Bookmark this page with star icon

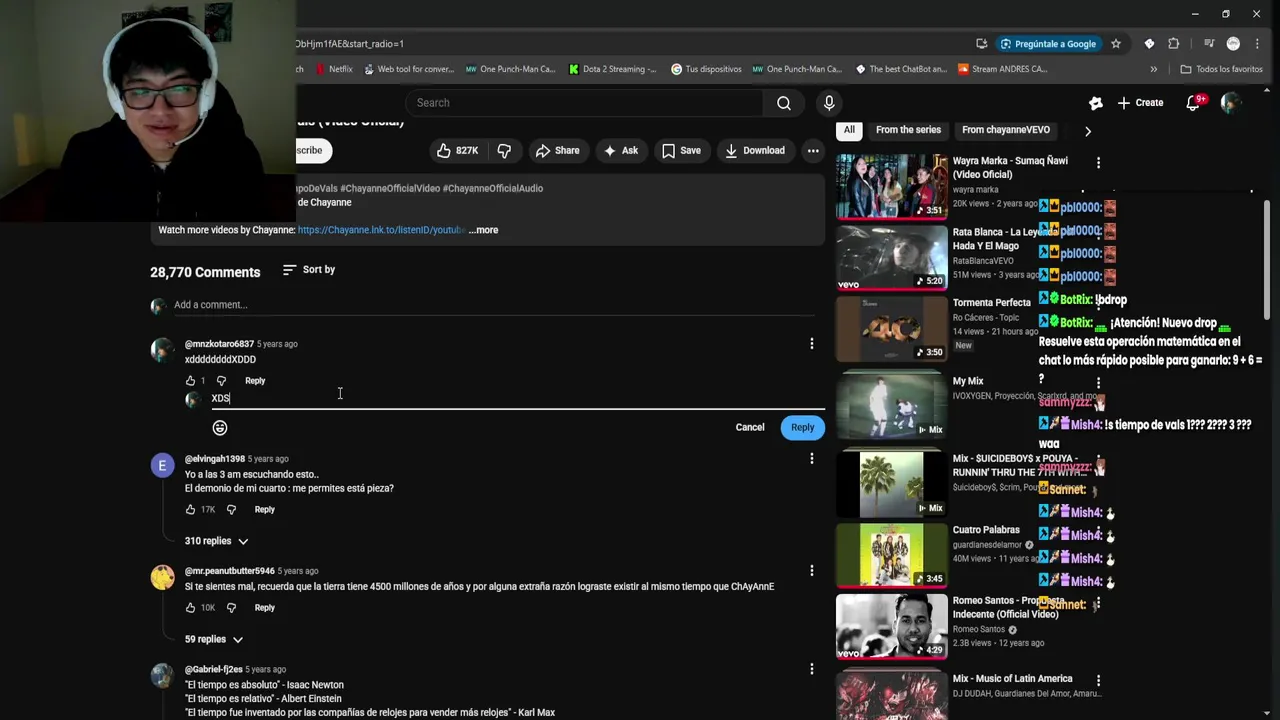(1116, 44)
